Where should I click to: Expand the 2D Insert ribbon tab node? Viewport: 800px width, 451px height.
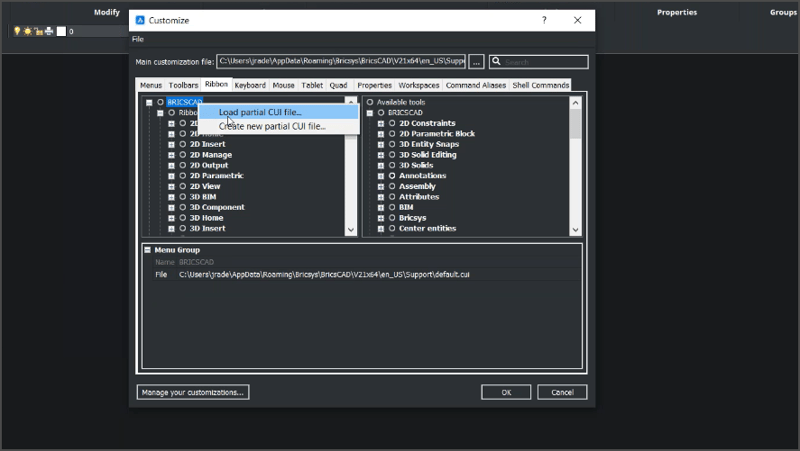(171, 144)
